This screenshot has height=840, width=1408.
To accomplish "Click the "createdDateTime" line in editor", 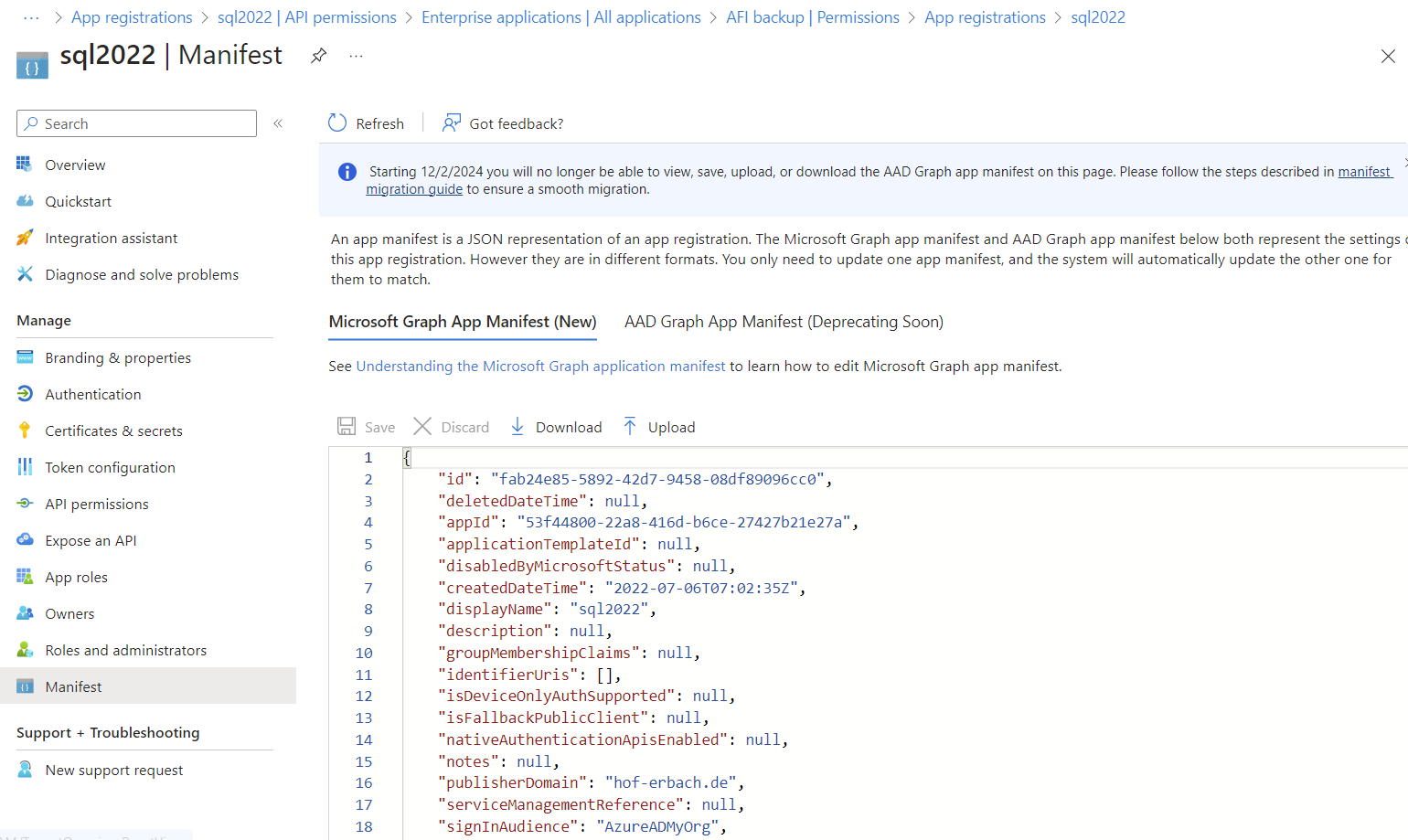I will tap(622, 588).
